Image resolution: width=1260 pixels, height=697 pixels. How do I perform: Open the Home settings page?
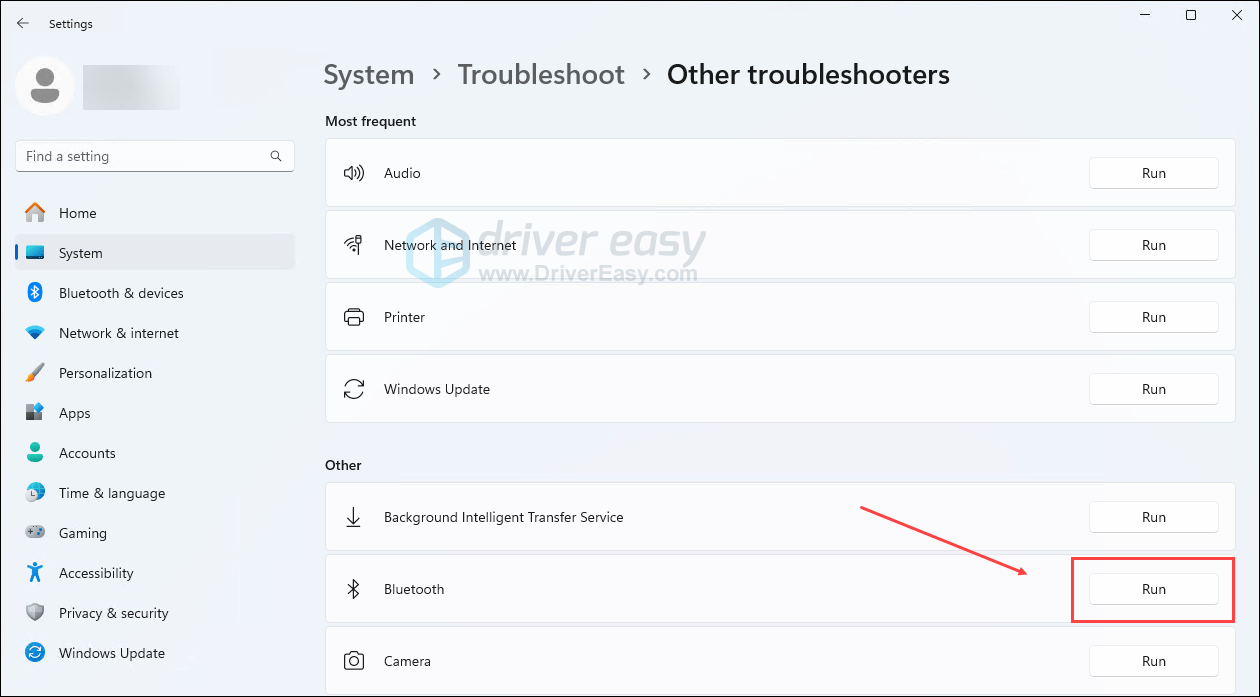coord(77,213)
